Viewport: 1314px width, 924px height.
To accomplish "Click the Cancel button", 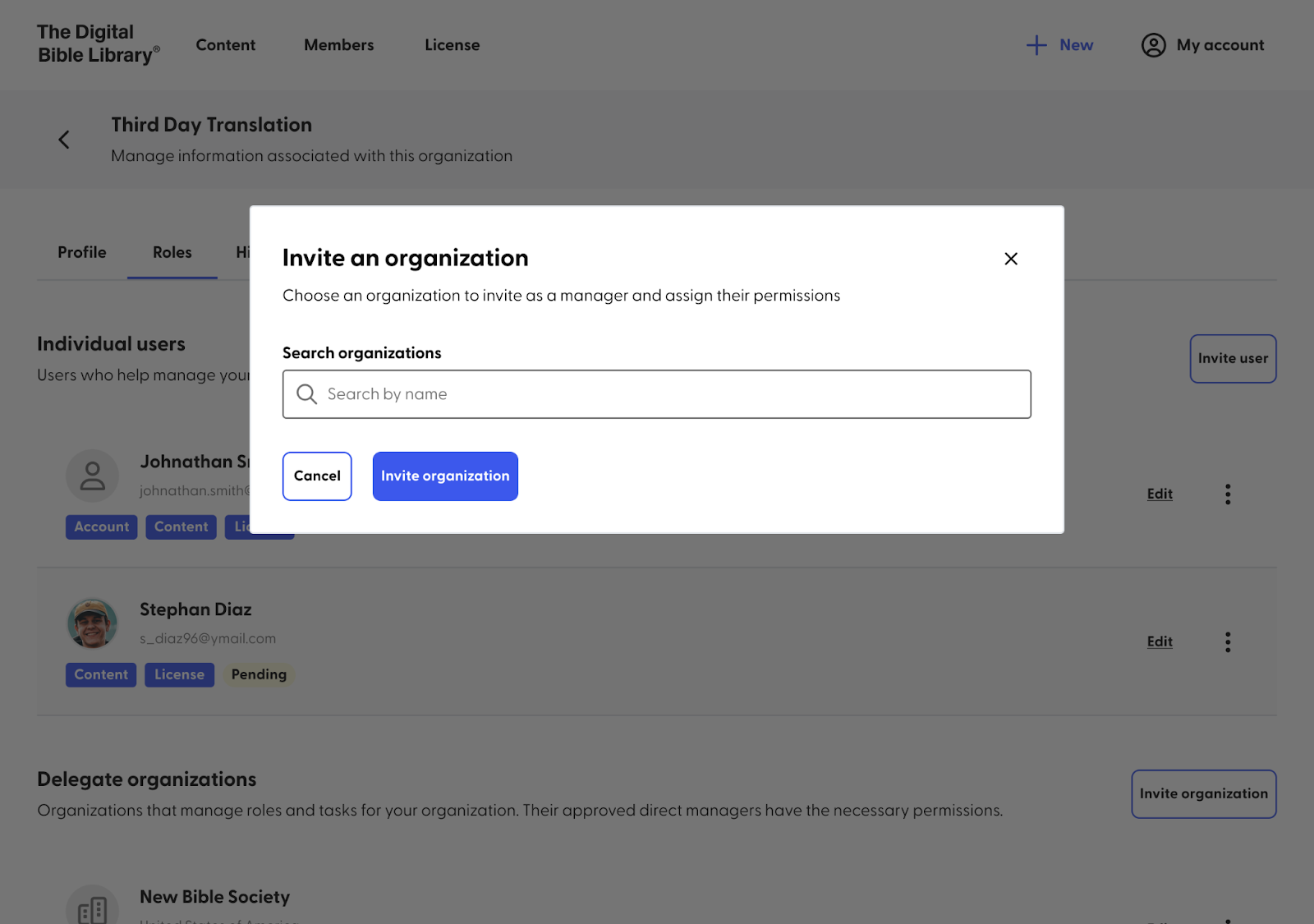I will [317, 476].
